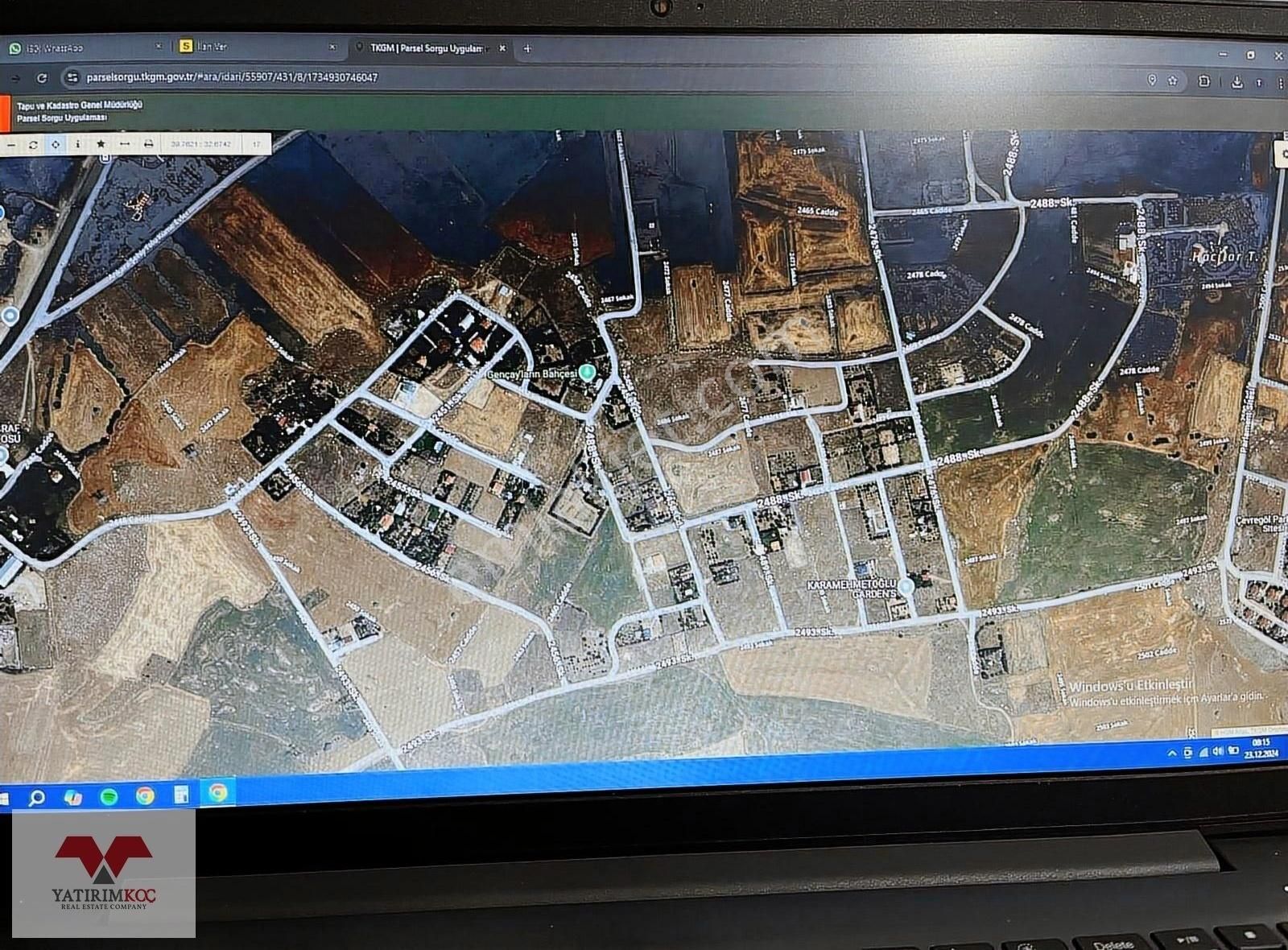Print the map with printer tool
Image resolution: width=1288 pixels, height=950 pixels.
[148, 144]
